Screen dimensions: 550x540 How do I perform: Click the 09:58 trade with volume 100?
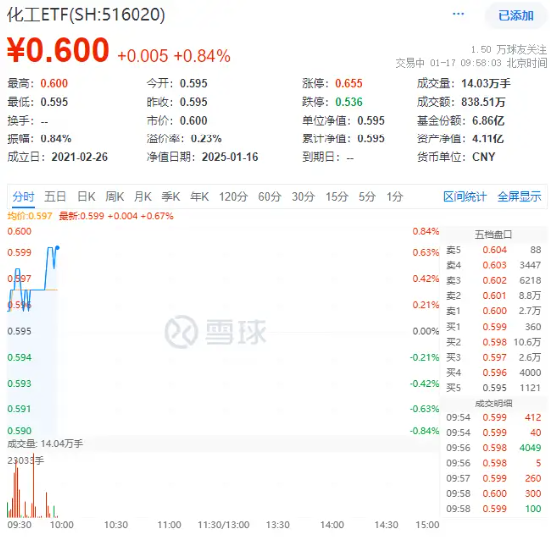[x=494, y=509]
